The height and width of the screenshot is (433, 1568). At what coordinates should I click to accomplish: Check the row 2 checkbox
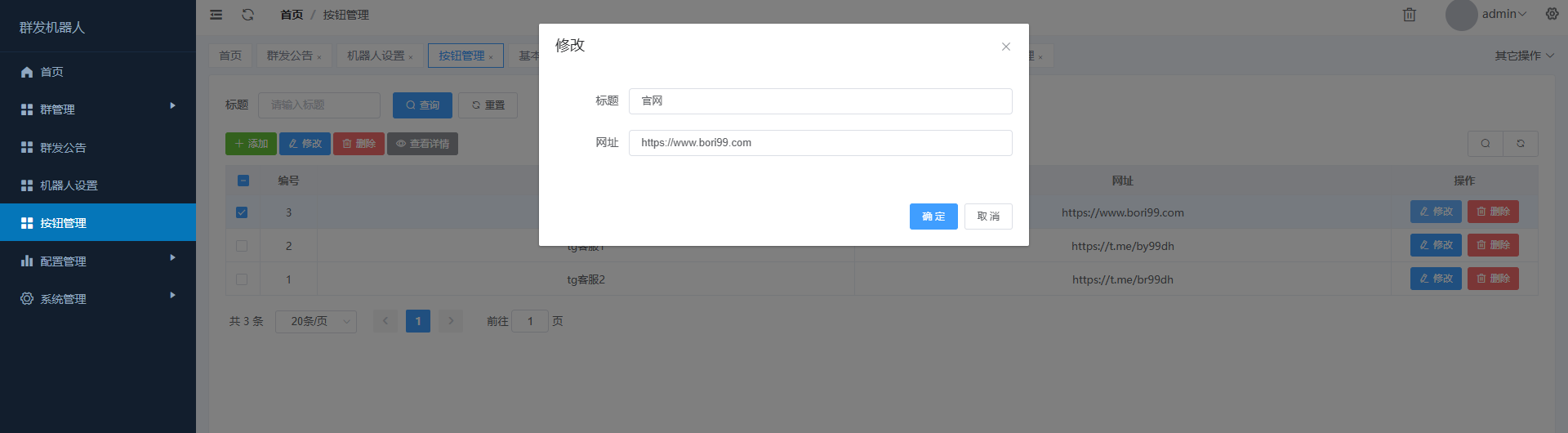click(242, 246)
